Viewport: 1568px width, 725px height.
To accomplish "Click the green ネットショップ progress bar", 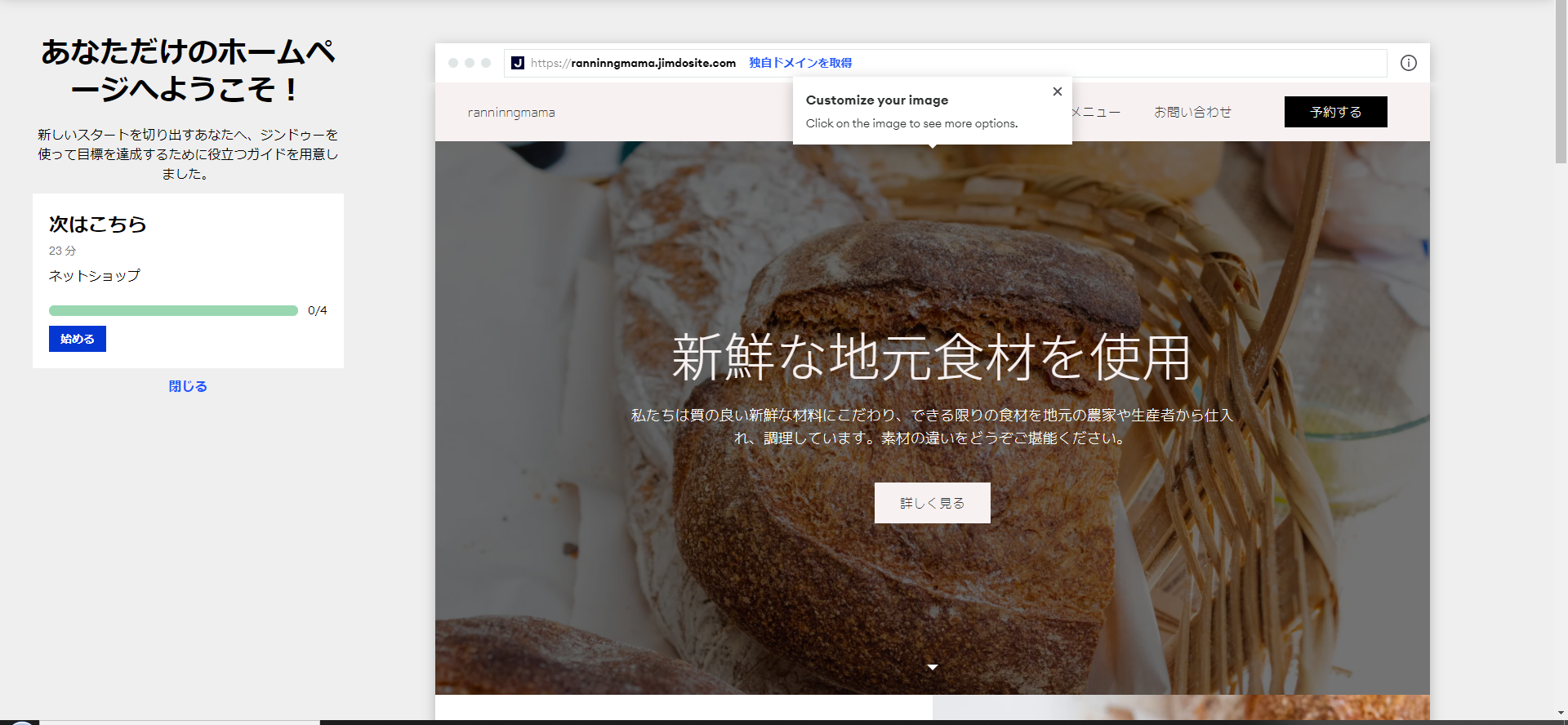I will tap(173, 310).
